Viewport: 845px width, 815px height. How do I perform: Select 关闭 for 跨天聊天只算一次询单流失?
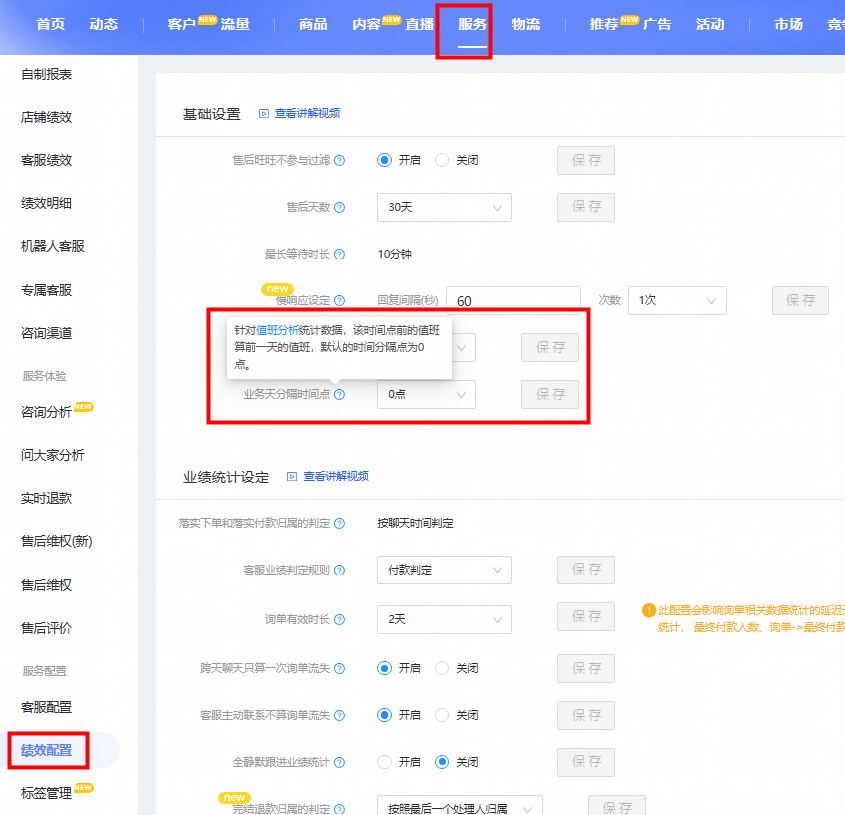(x=442, y=668)
